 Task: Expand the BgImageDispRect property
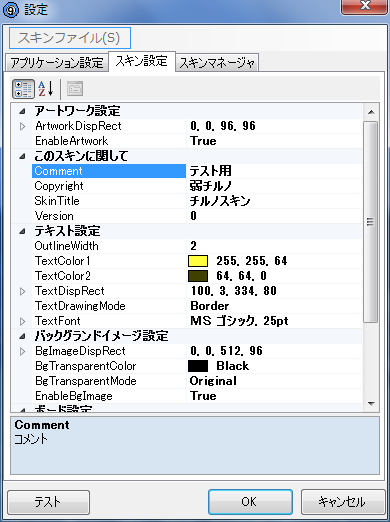[x=22, y=351]
